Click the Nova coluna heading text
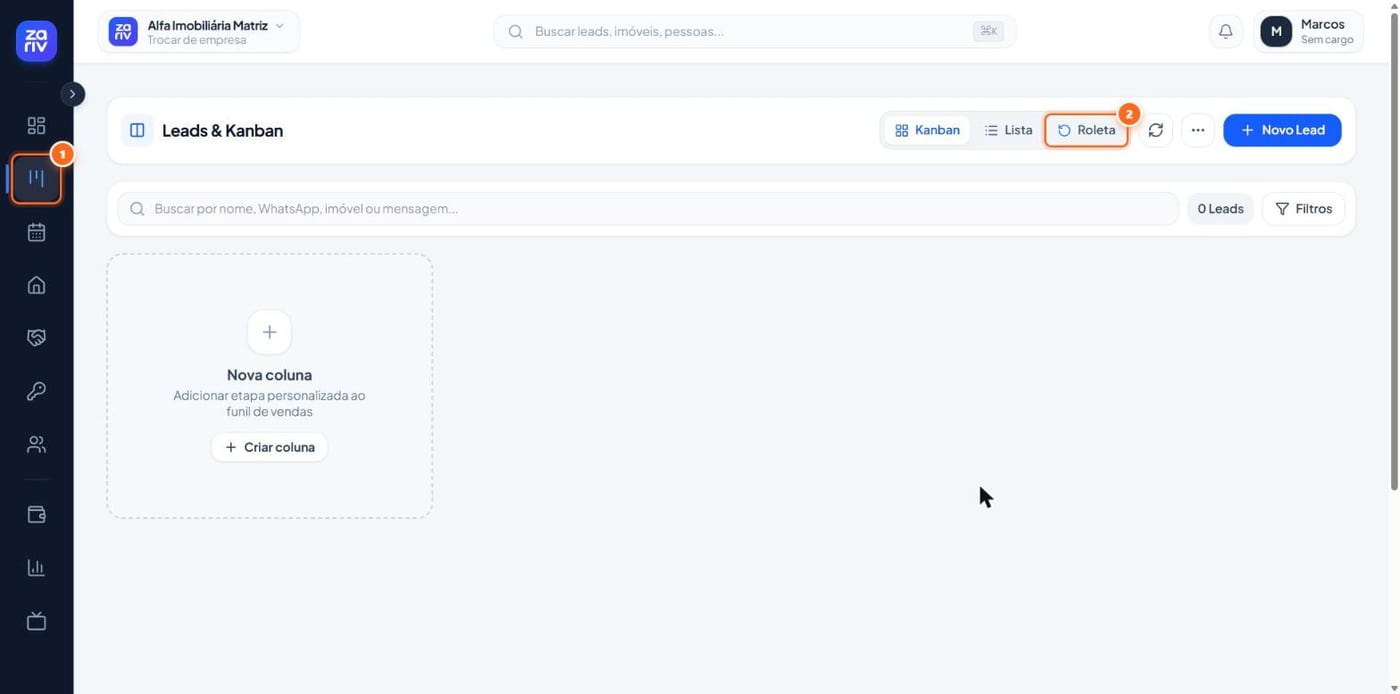This screenshot has width=1400, height=694. tap(269, 375)
